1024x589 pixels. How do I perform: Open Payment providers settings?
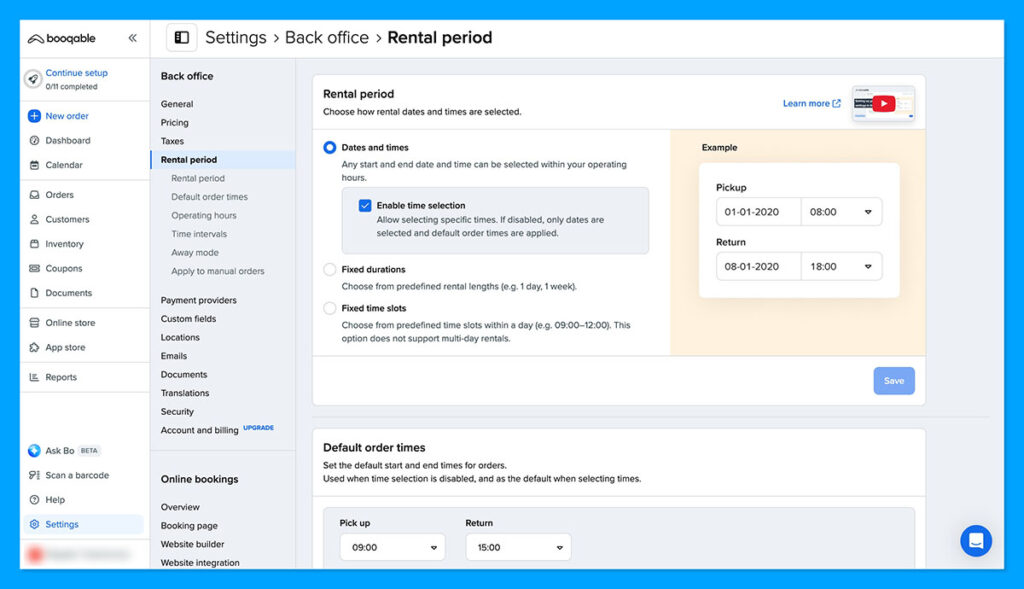199,300
